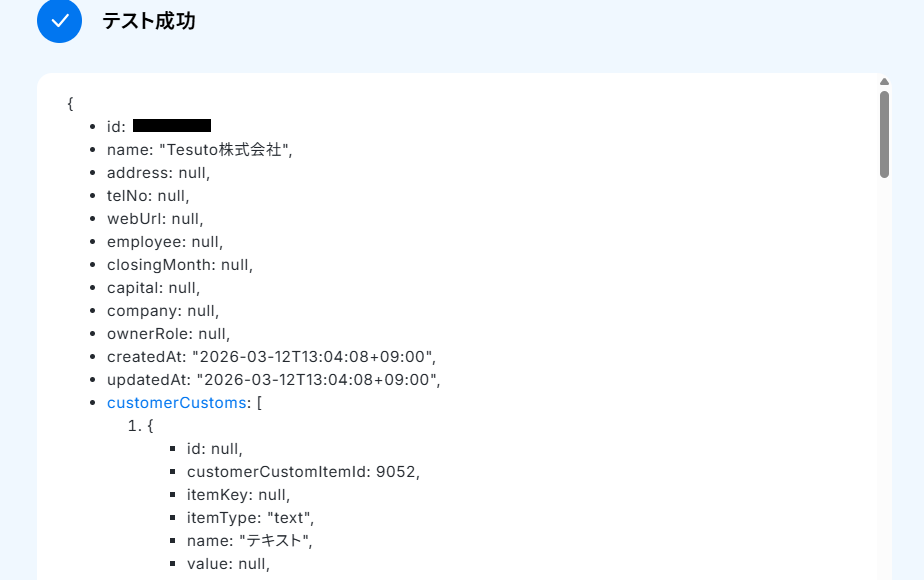Select the name Tesuto株式会社 line

199,150
